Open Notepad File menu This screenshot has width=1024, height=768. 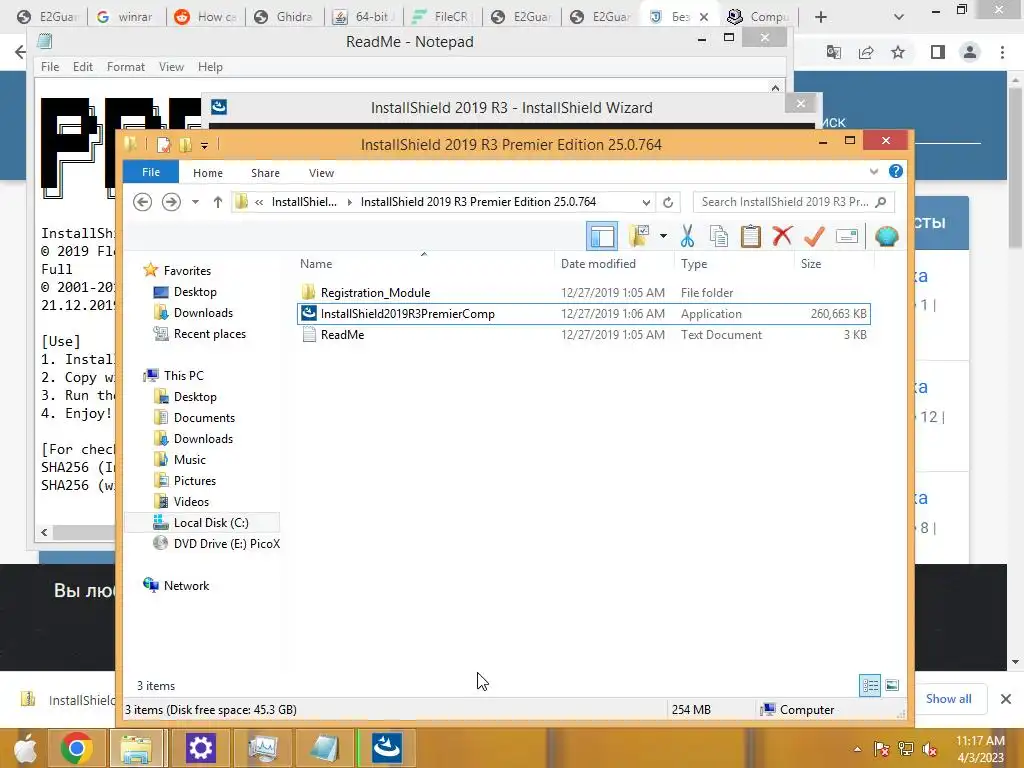50,67
